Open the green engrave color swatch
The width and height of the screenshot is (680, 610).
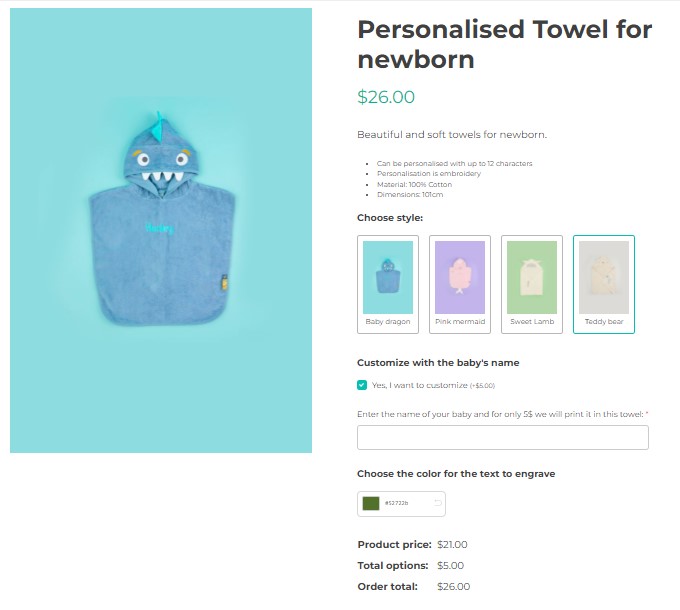(372, 503)
